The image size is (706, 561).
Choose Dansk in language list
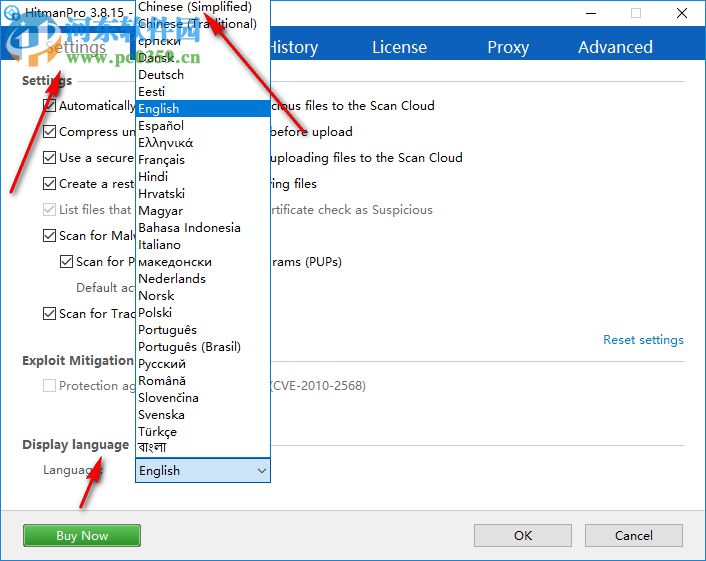pos(203,58)
